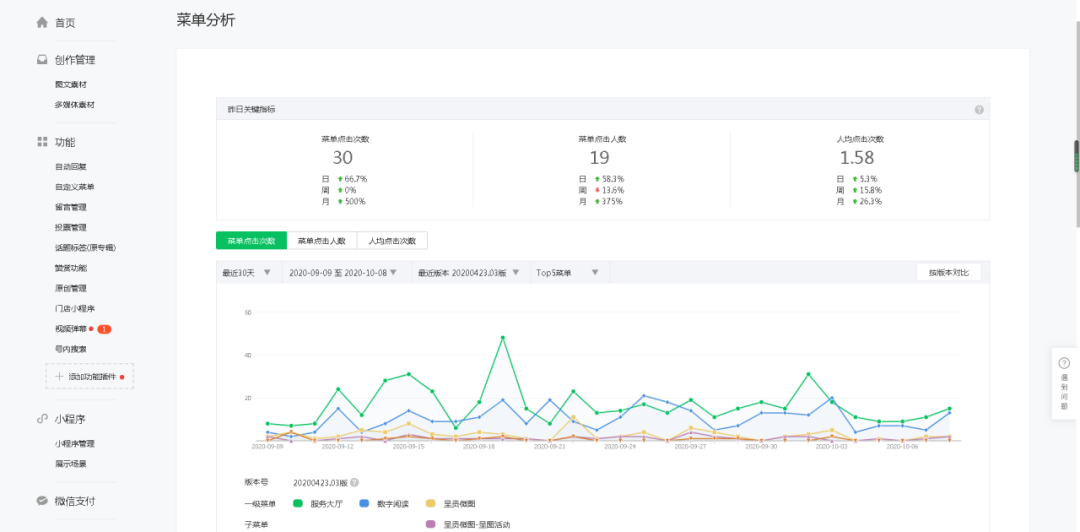
Task: Open the 最近30天 range dropdown
Action: (x=249, y=272)
